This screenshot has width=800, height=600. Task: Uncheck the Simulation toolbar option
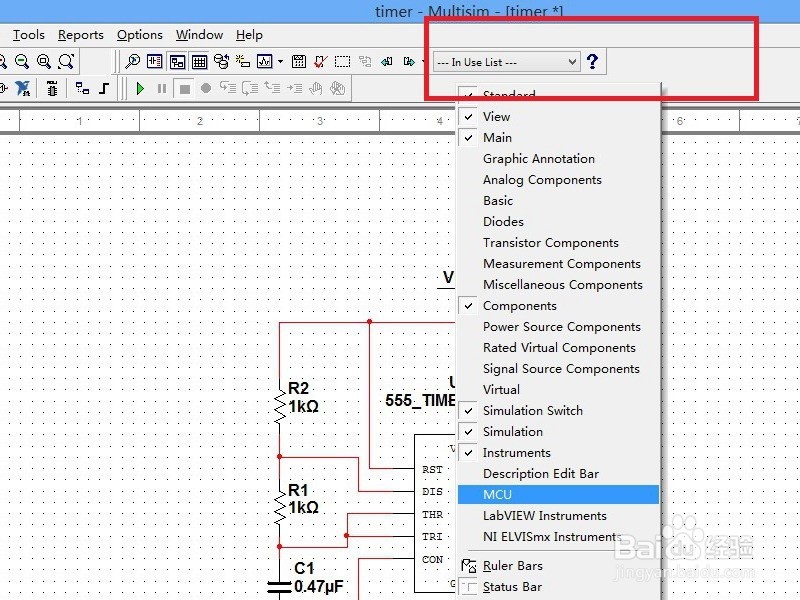click(x=558, y=432)
